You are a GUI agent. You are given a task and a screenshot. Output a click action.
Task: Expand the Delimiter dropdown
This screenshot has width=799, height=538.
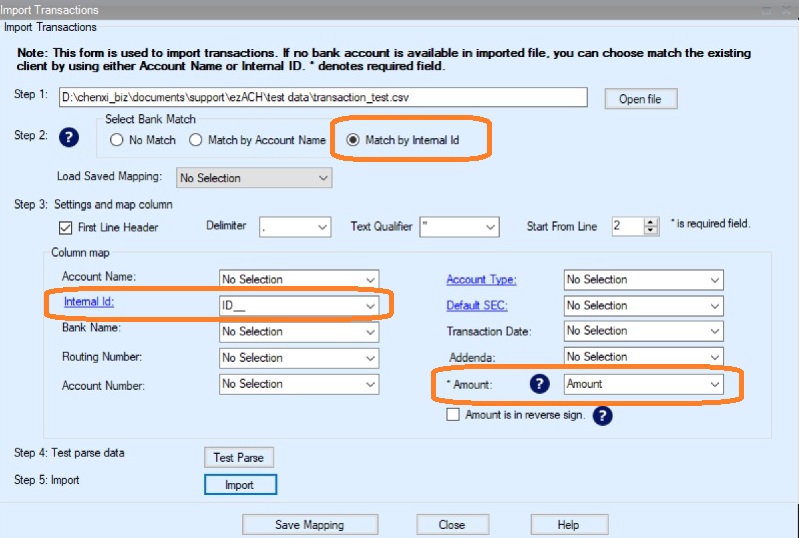click(294, 228)
